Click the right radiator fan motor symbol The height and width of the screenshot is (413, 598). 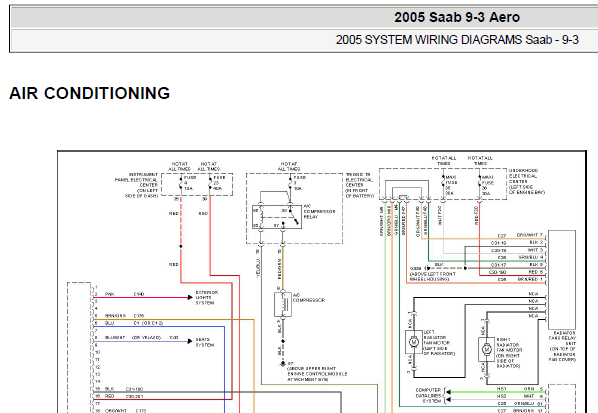coord(486,349)
